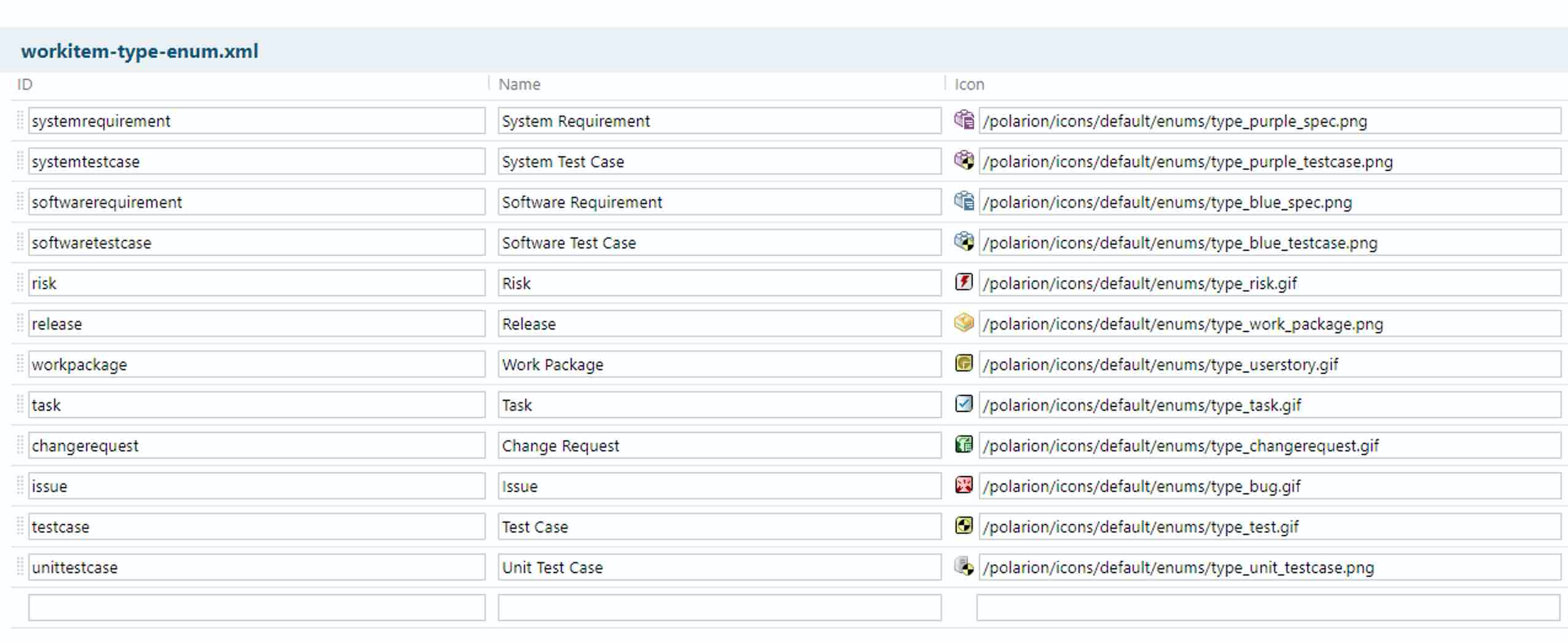Click the drag handle beside softwaretestcase

pyautogui.click(x=21, y=242)
